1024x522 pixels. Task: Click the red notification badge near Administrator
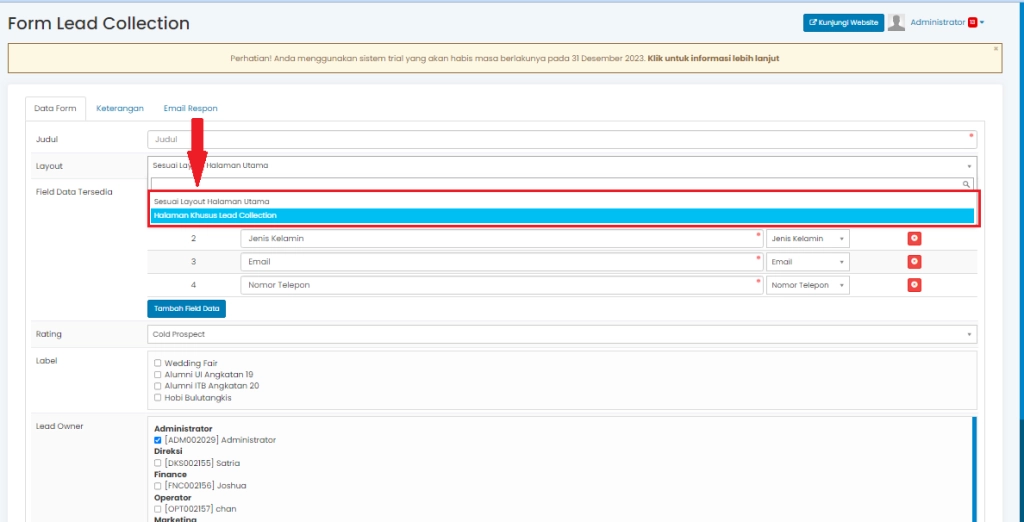pyautogui.click(x=972, y=22)
